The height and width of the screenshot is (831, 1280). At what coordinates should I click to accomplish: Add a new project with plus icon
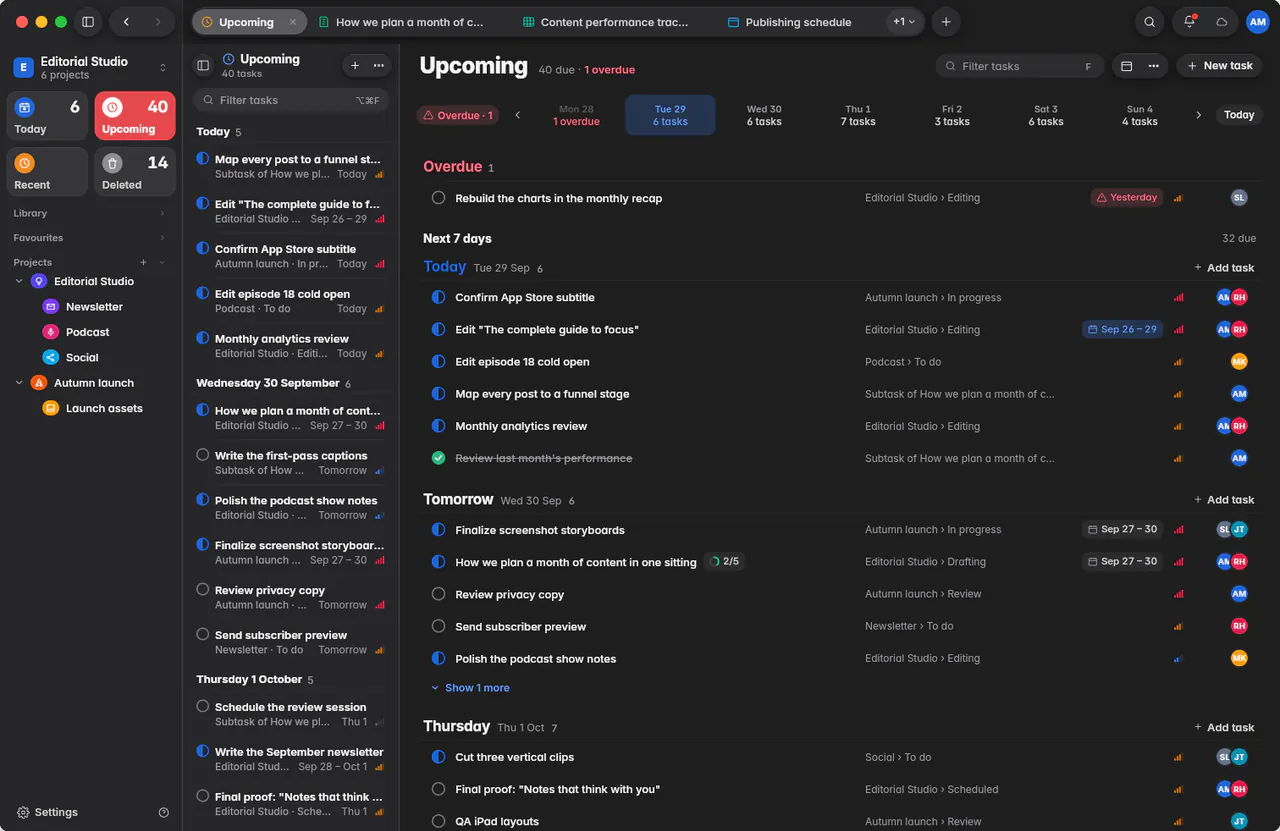143,262
